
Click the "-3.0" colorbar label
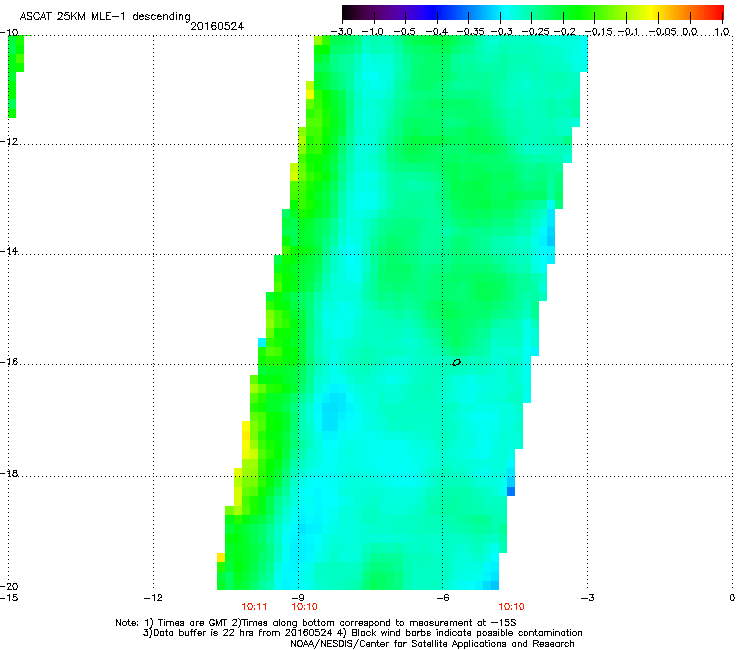[x=341, y=32]
